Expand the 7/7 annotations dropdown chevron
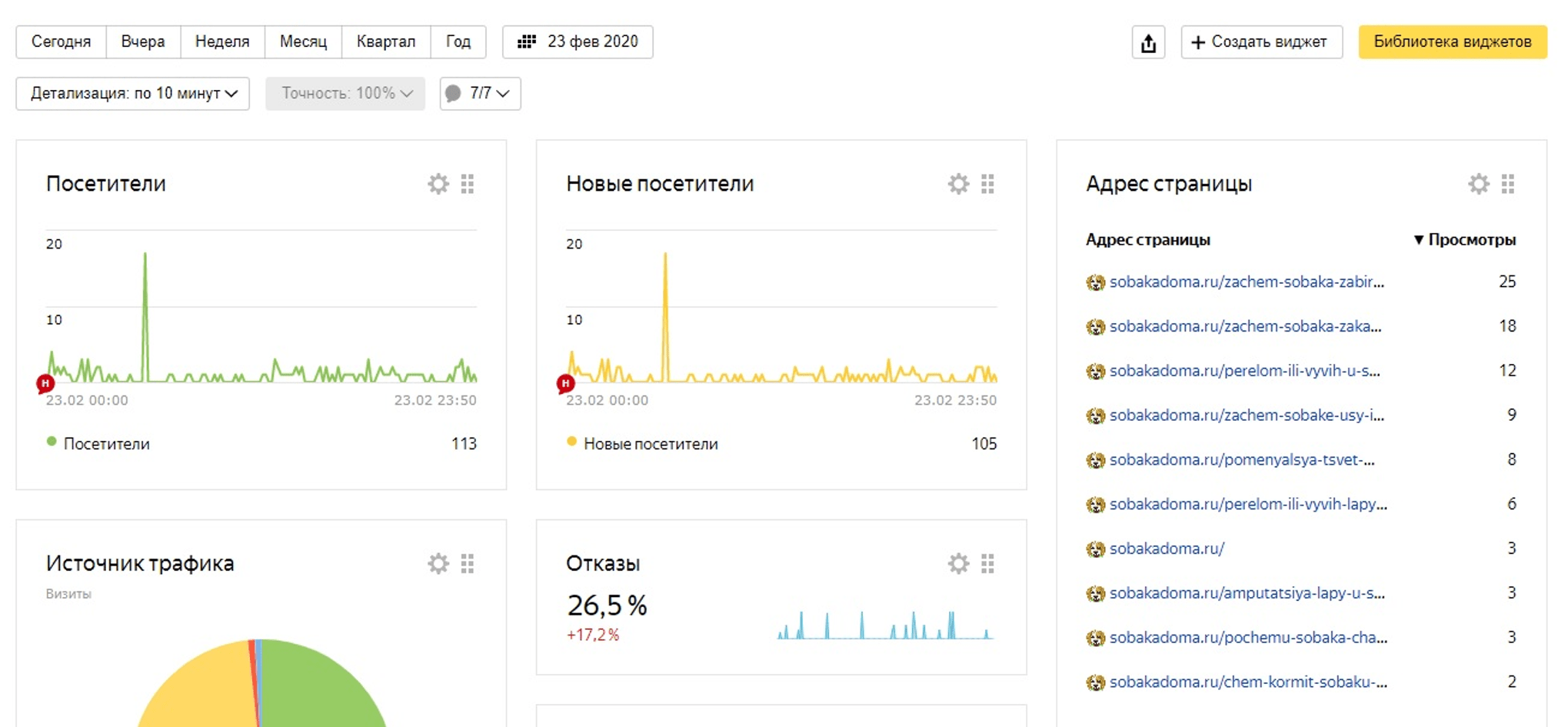The width and height of the screenshot is (1568, 727). [503, 93]
